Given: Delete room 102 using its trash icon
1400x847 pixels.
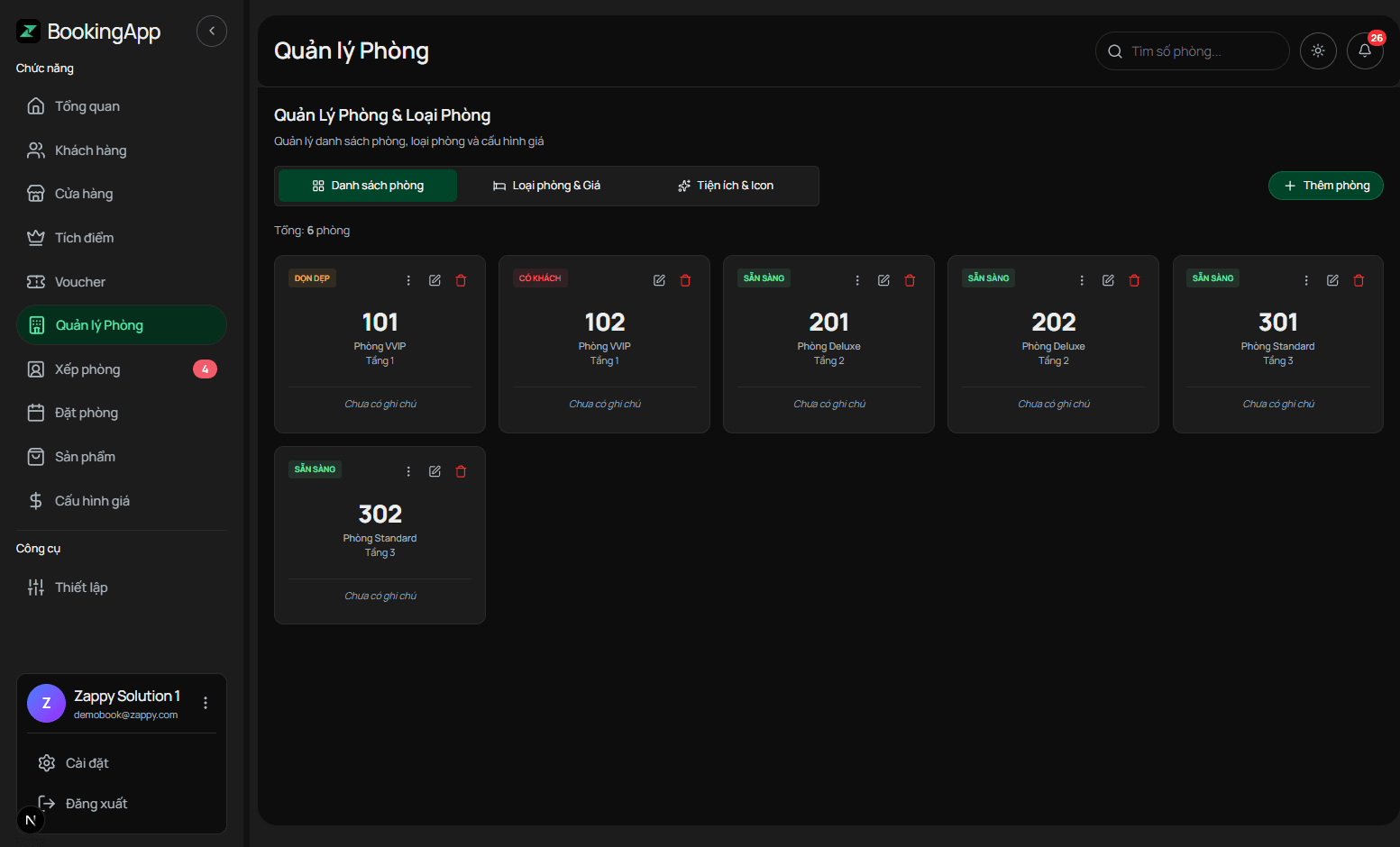Looking at the screenshot, I should click(x=685, y=280).
